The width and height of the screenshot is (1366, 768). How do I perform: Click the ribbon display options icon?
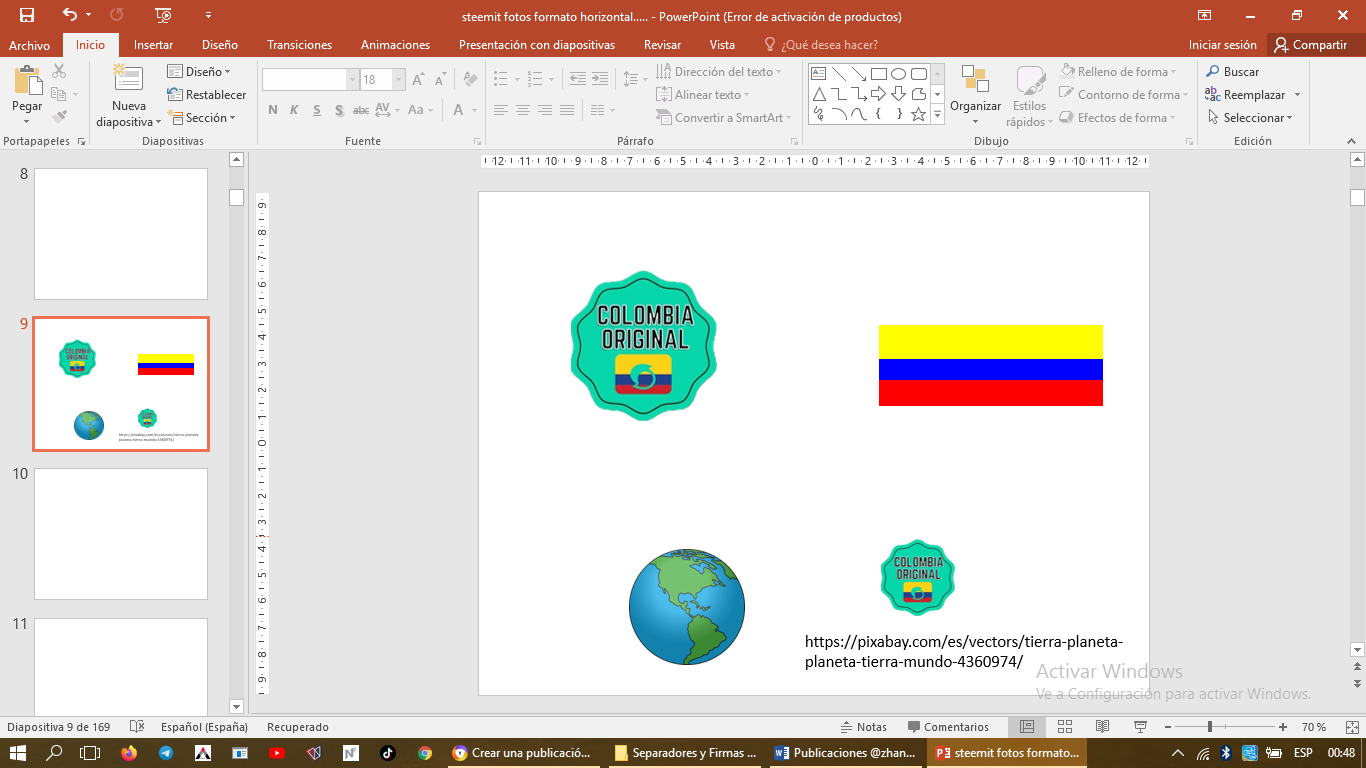tap(1205, 15)
